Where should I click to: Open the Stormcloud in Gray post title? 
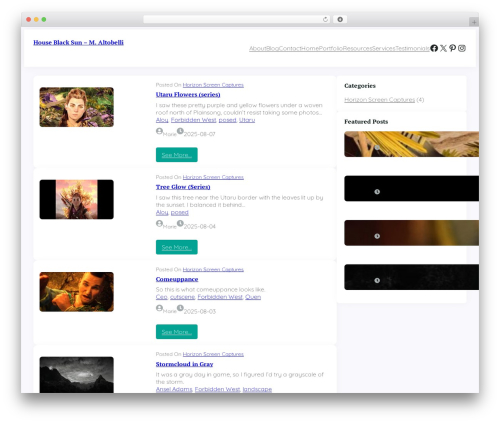tap(184, 364)
